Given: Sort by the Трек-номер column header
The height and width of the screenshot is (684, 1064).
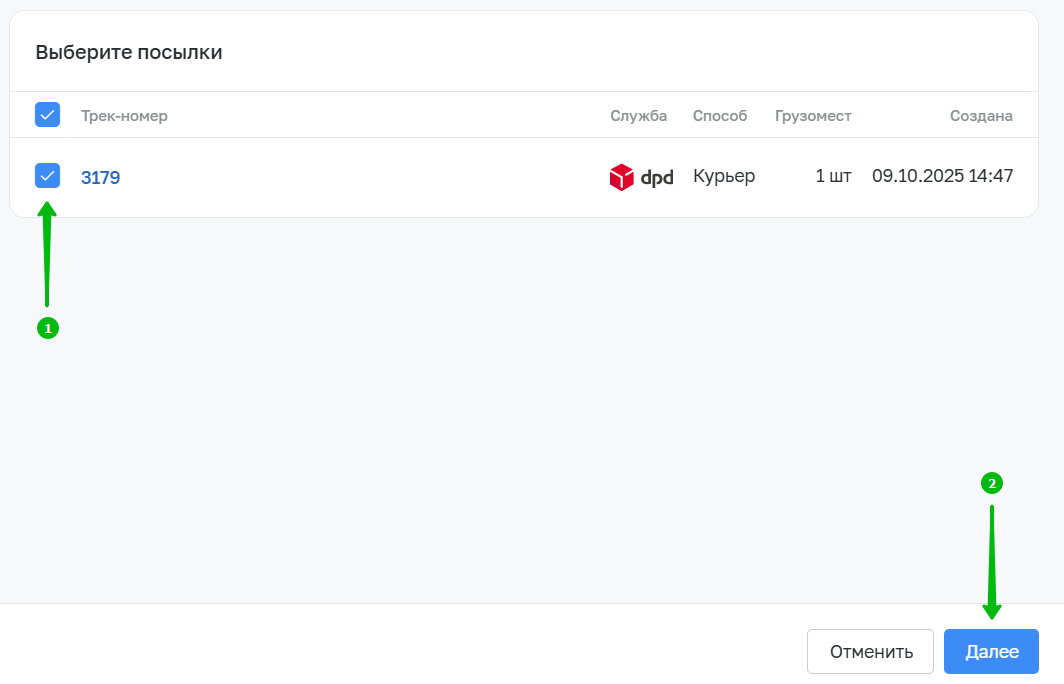Looking at the screenshot, I should tap(124, 116).
